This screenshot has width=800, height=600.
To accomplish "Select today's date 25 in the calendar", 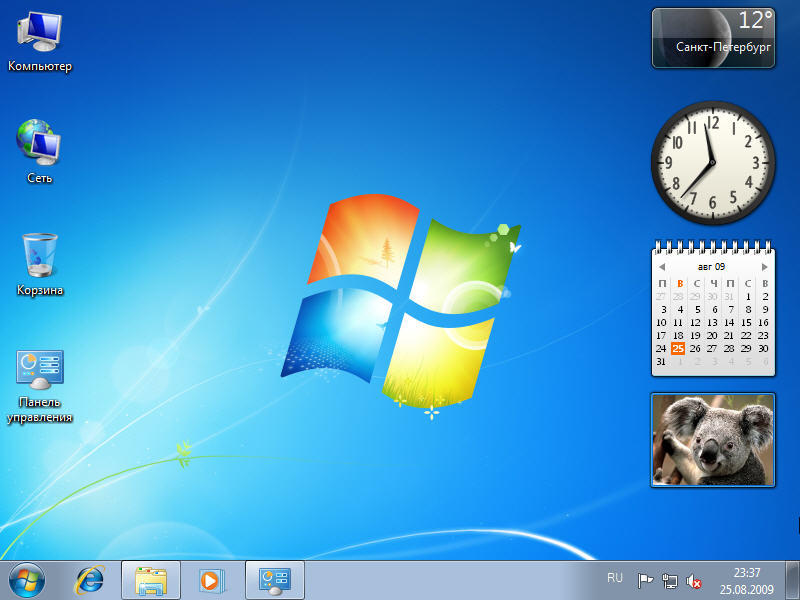I will (x=678, y=348).
